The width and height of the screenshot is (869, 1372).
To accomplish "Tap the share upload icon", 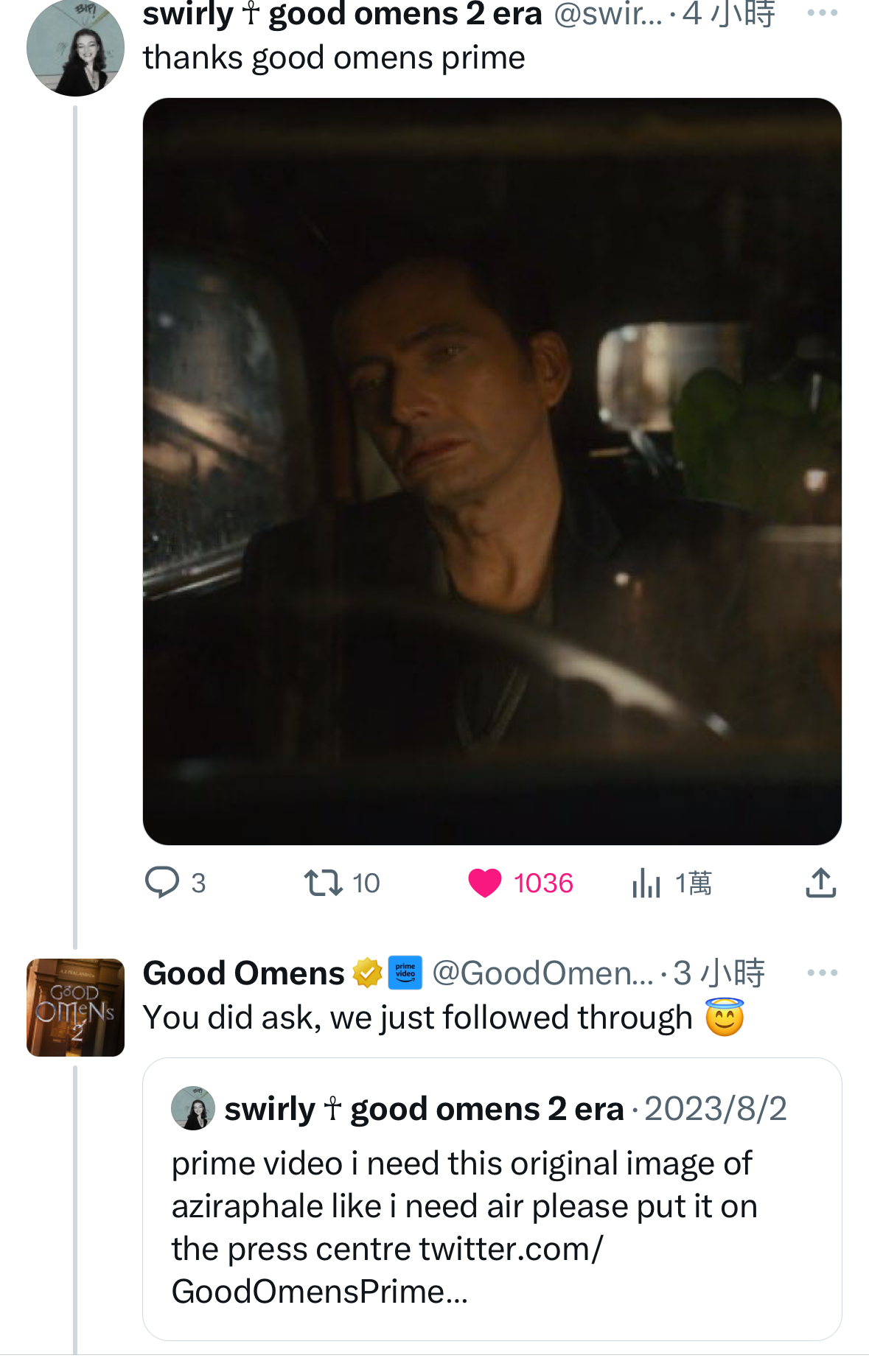I will (820, 882).
